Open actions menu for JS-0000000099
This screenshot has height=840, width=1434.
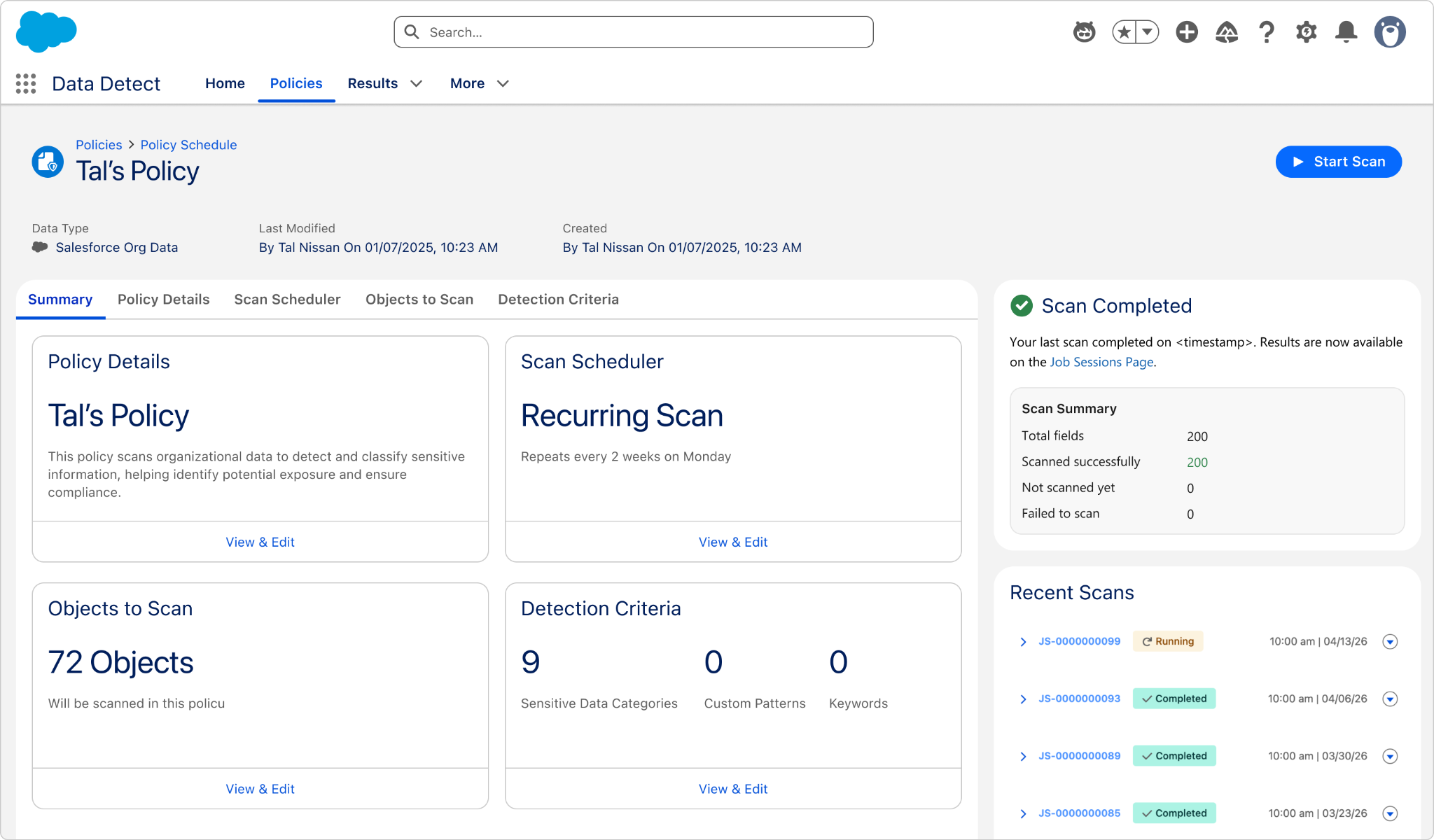tap(1391, 642)
